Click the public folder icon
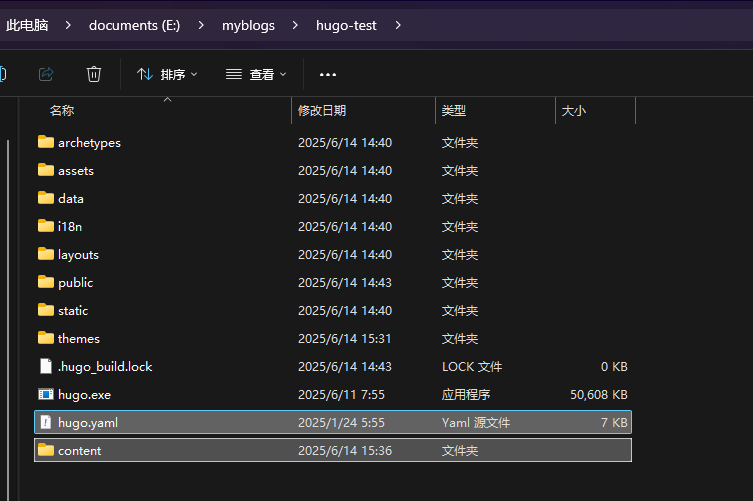753x501 pixels. pyautogui.click(x=46, y=282)
